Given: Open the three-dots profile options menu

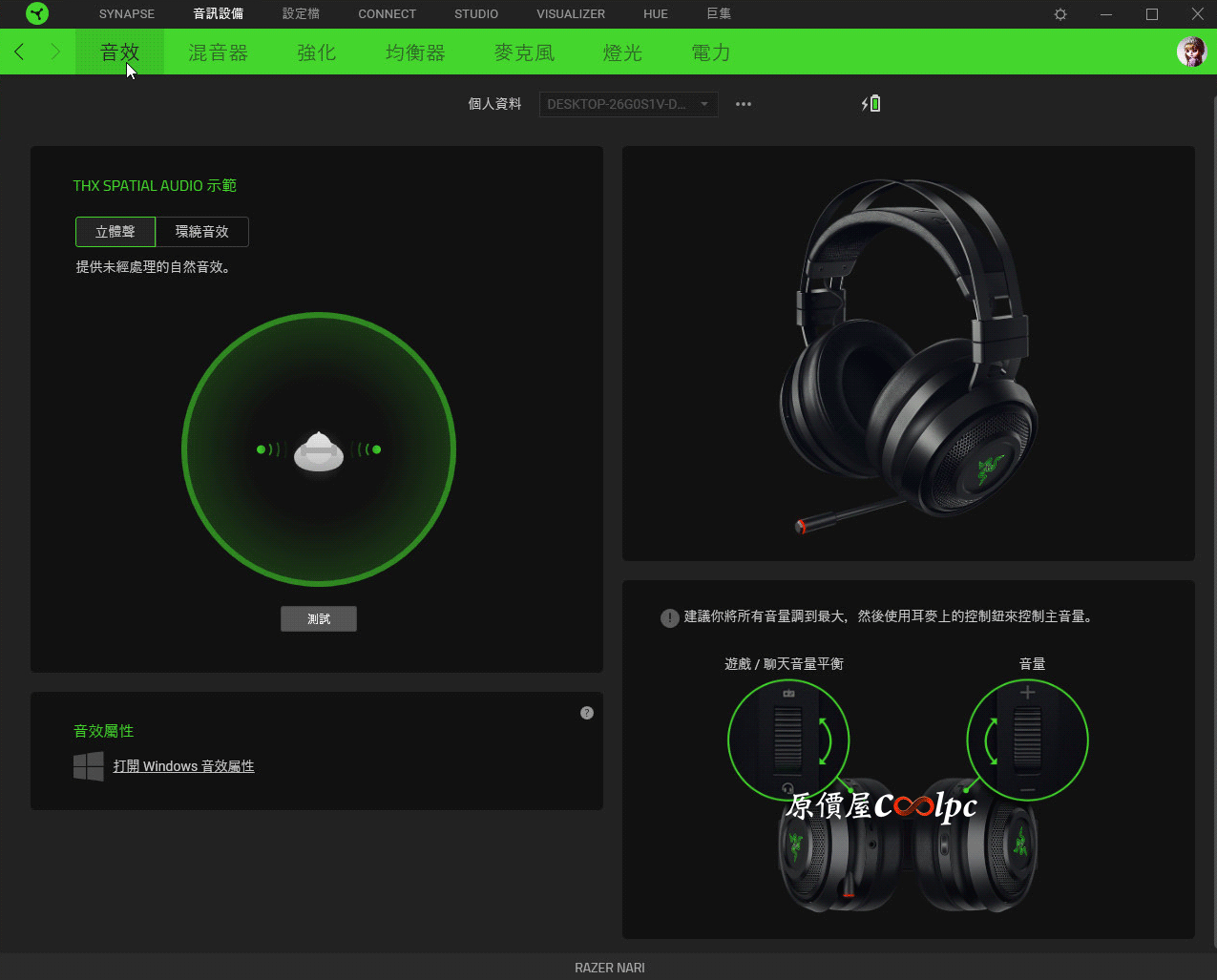Looking at the screenshot, I should [x=744, y=104].
